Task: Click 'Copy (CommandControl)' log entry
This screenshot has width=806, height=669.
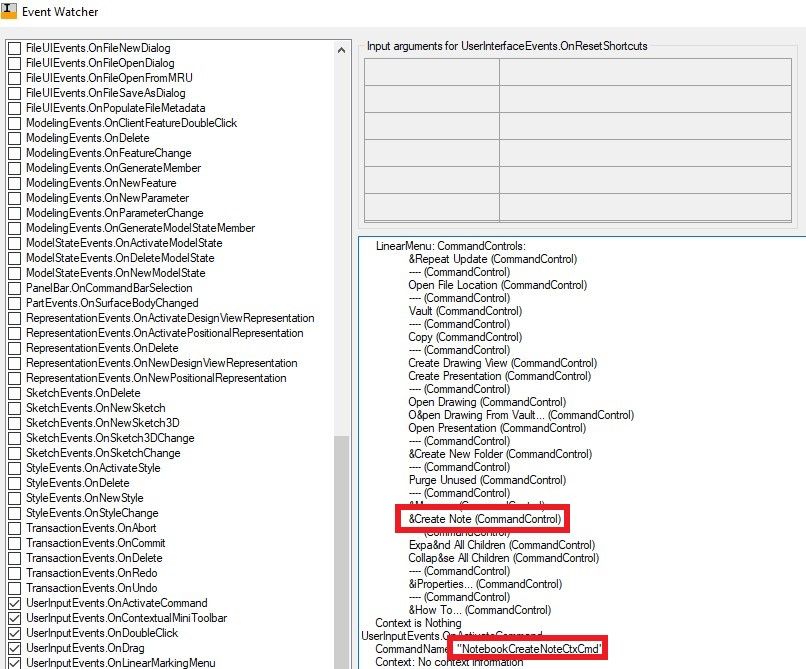Action: [465, 337]
